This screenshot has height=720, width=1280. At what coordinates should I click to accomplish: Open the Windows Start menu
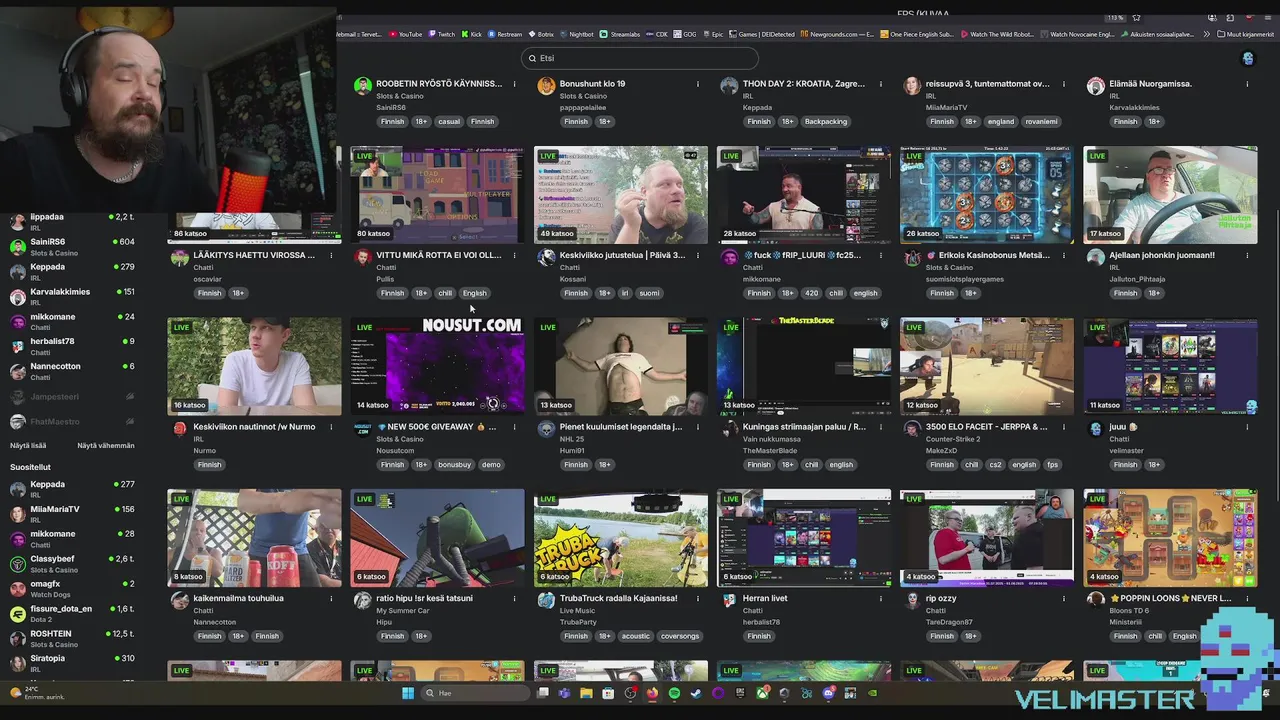click(x=408, y=693)
